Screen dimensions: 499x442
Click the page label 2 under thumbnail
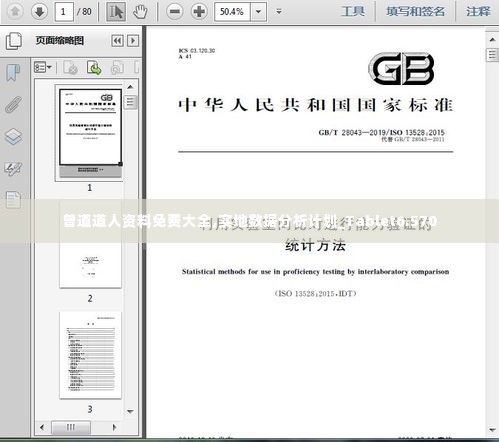pos(90,298)
